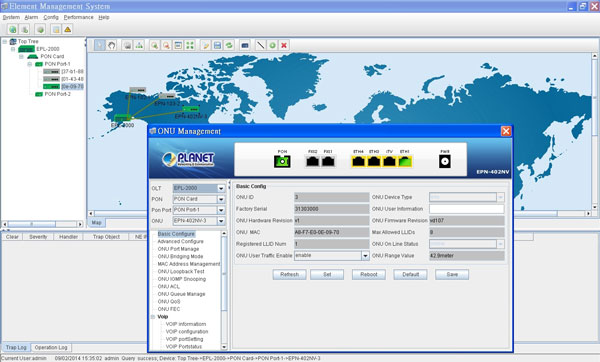Zoom out on the map
The width and height of the screenshot is (600, 362).
click(166, 45)
